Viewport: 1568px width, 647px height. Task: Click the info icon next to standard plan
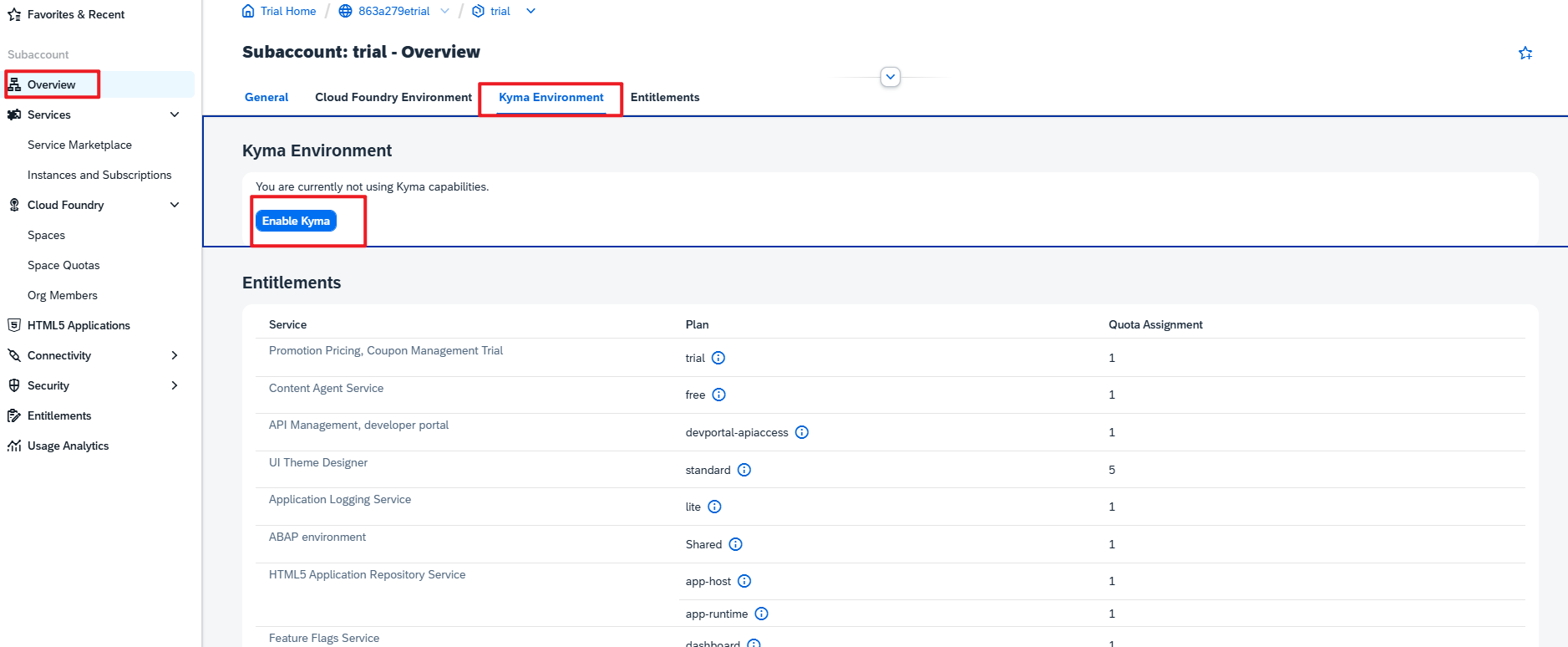744,470
